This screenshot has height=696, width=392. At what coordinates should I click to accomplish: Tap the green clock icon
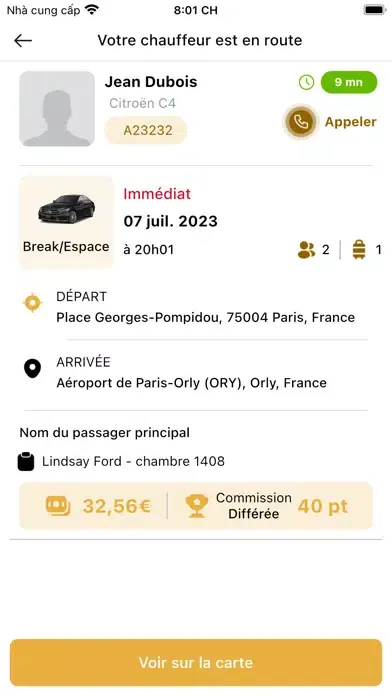click(x=306, y=82)
